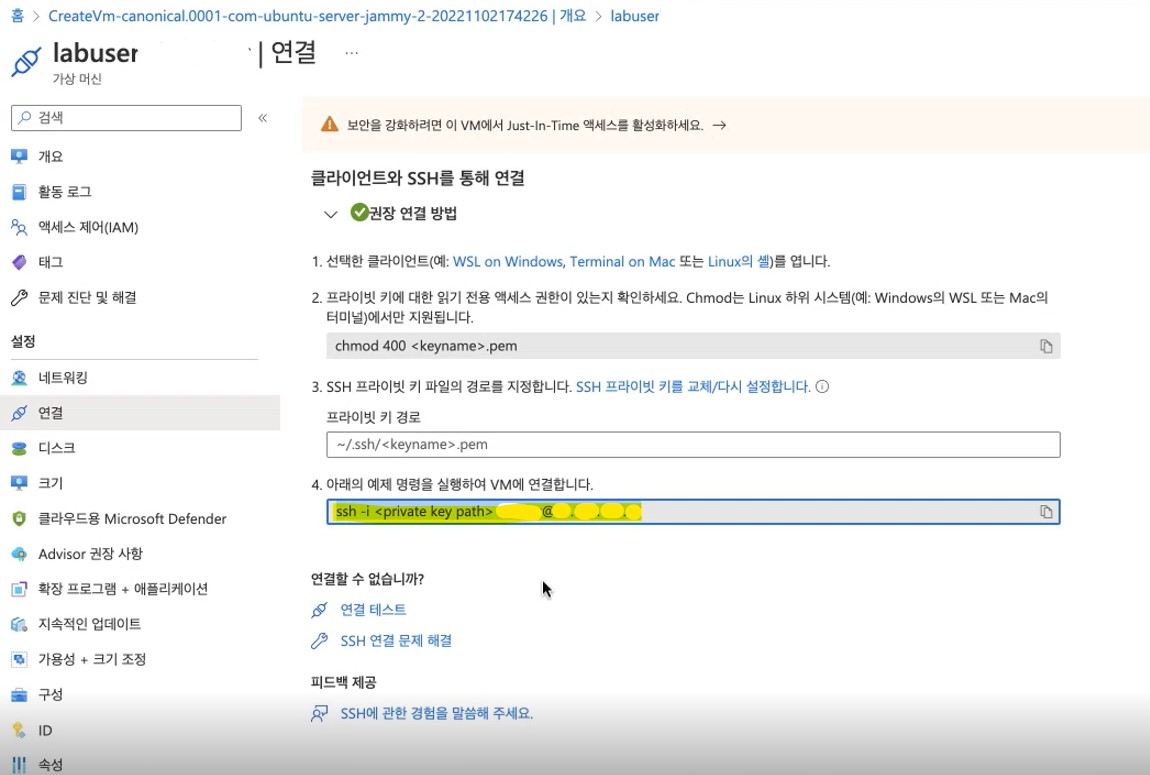Click the plug icon beside 연결 테스트
Image resolution: width=1150 pixels, height=775 pixels.
(x=319, y=610)
